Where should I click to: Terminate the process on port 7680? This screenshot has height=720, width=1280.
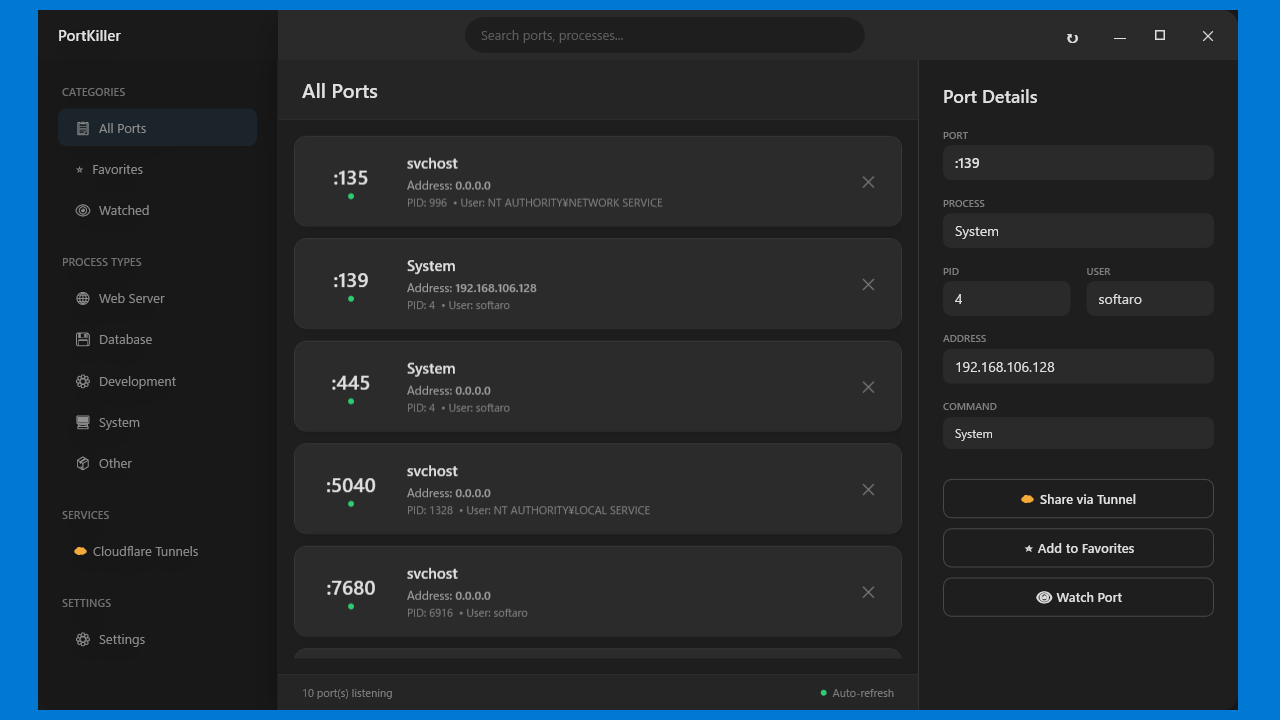[x=868, y=592]
